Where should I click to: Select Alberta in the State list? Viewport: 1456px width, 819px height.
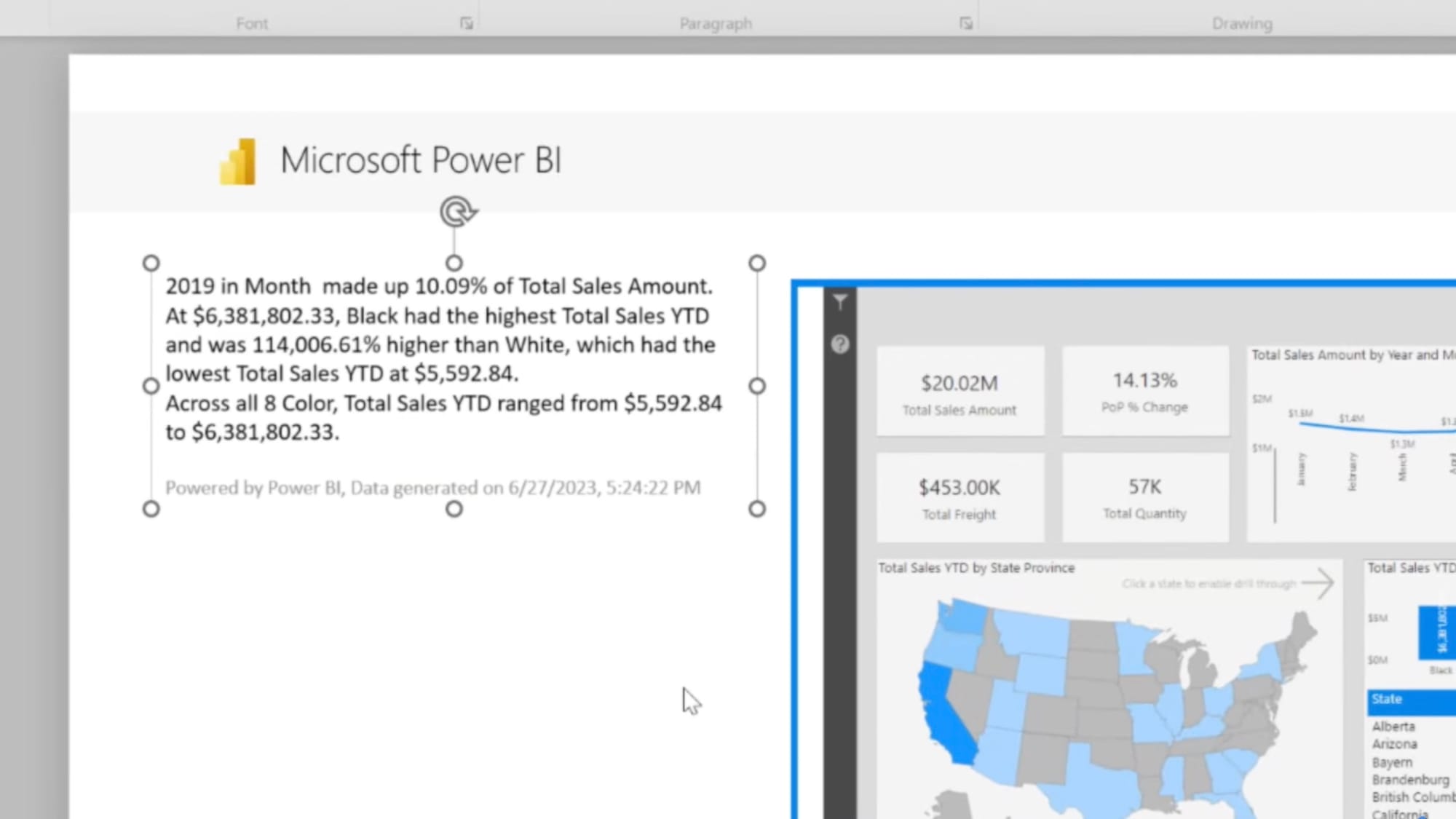click(1393, 727)
